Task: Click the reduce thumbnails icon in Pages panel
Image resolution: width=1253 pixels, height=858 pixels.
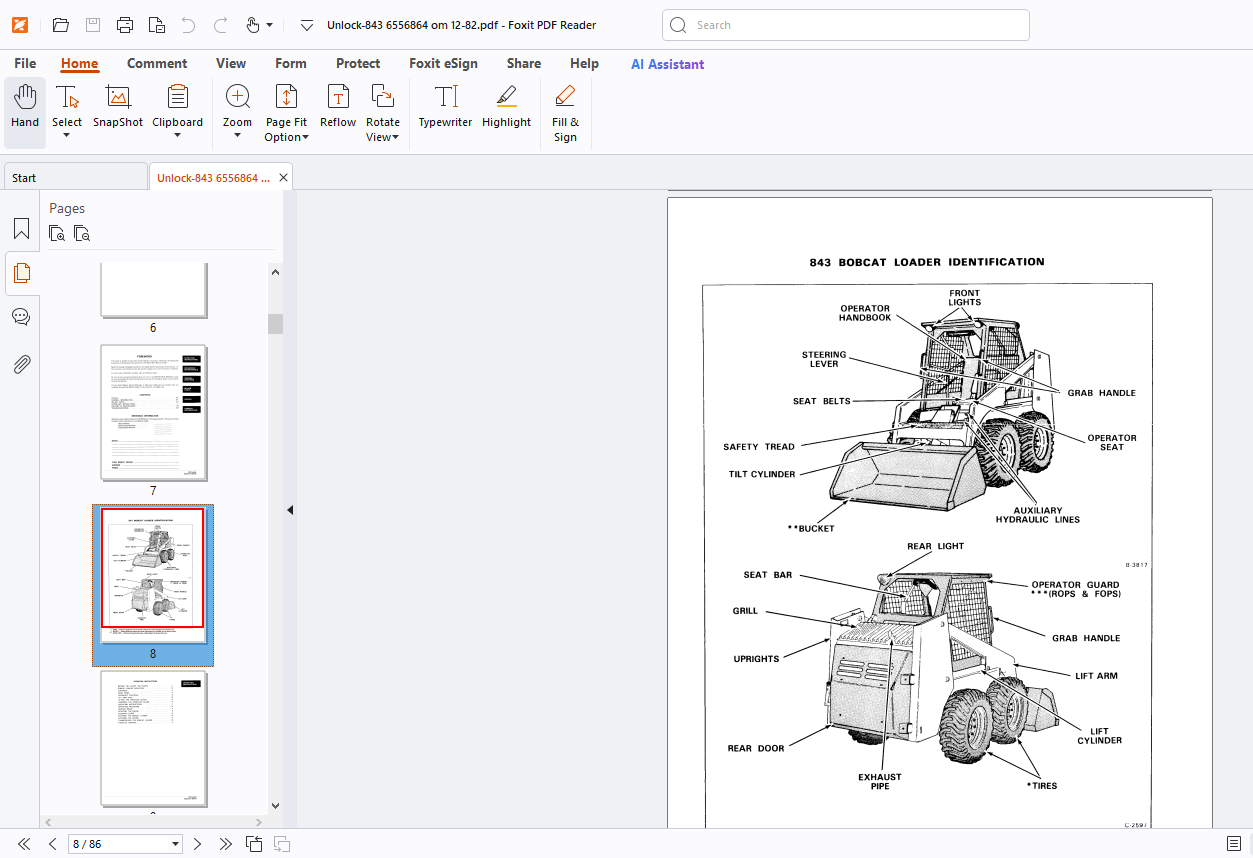Action: 82,234
